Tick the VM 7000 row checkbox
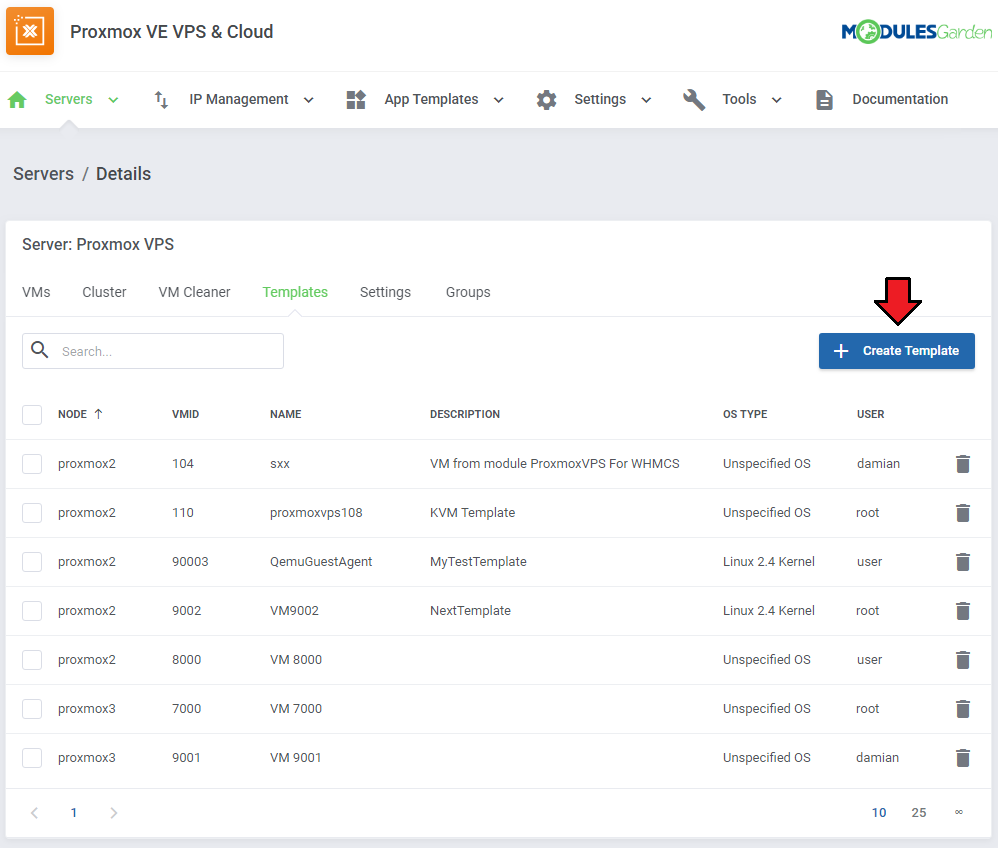This screenshot has width=998, height=848. 32,709
